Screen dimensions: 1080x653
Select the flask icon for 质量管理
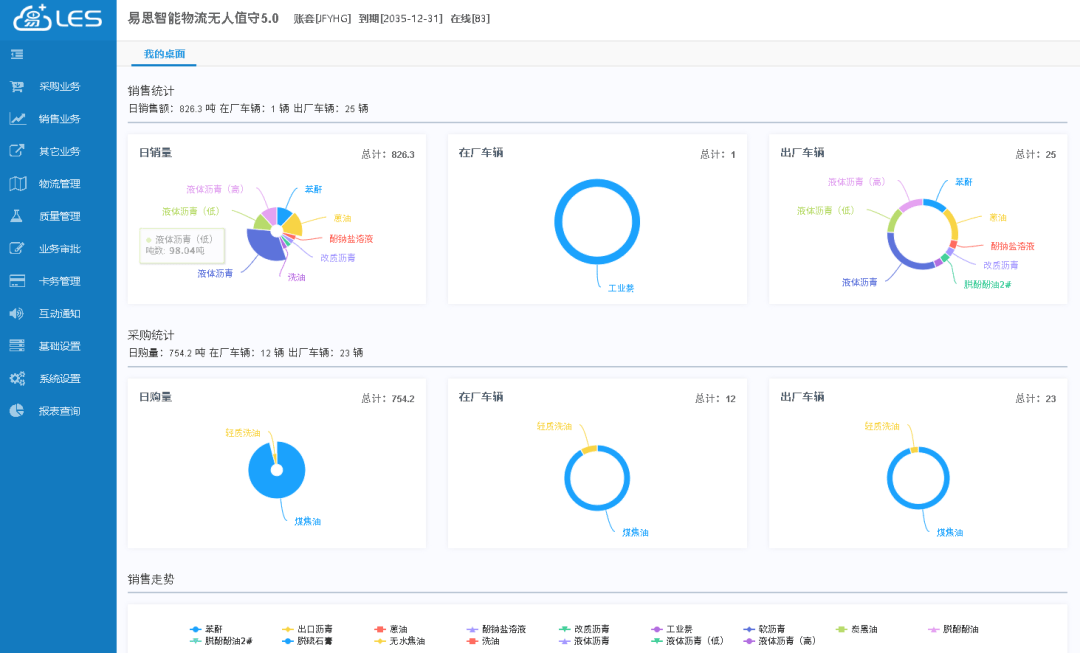pos(17,216)
